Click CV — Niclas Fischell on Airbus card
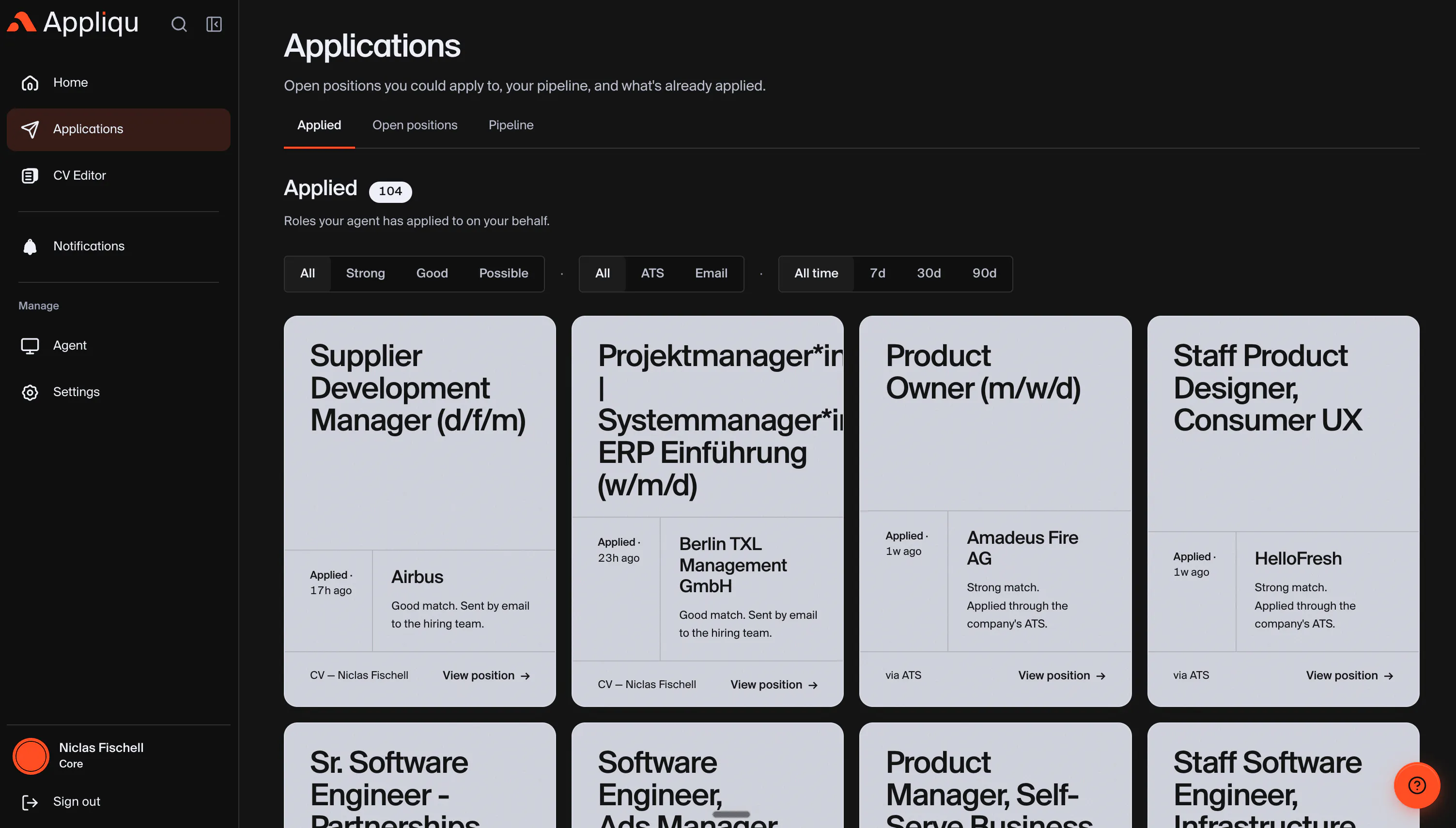Screen dimensions: 1456x828 359,675
